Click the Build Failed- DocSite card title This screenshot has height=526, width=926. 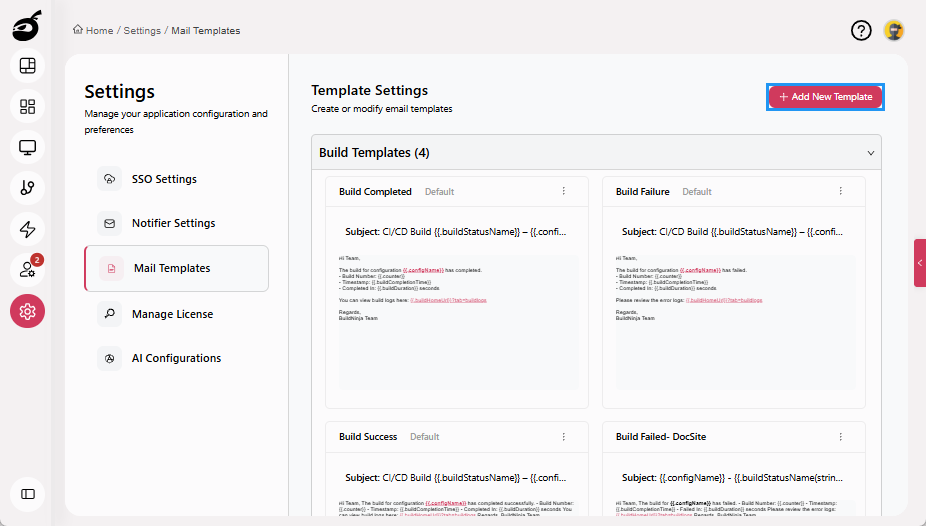[x=661, y=437]
